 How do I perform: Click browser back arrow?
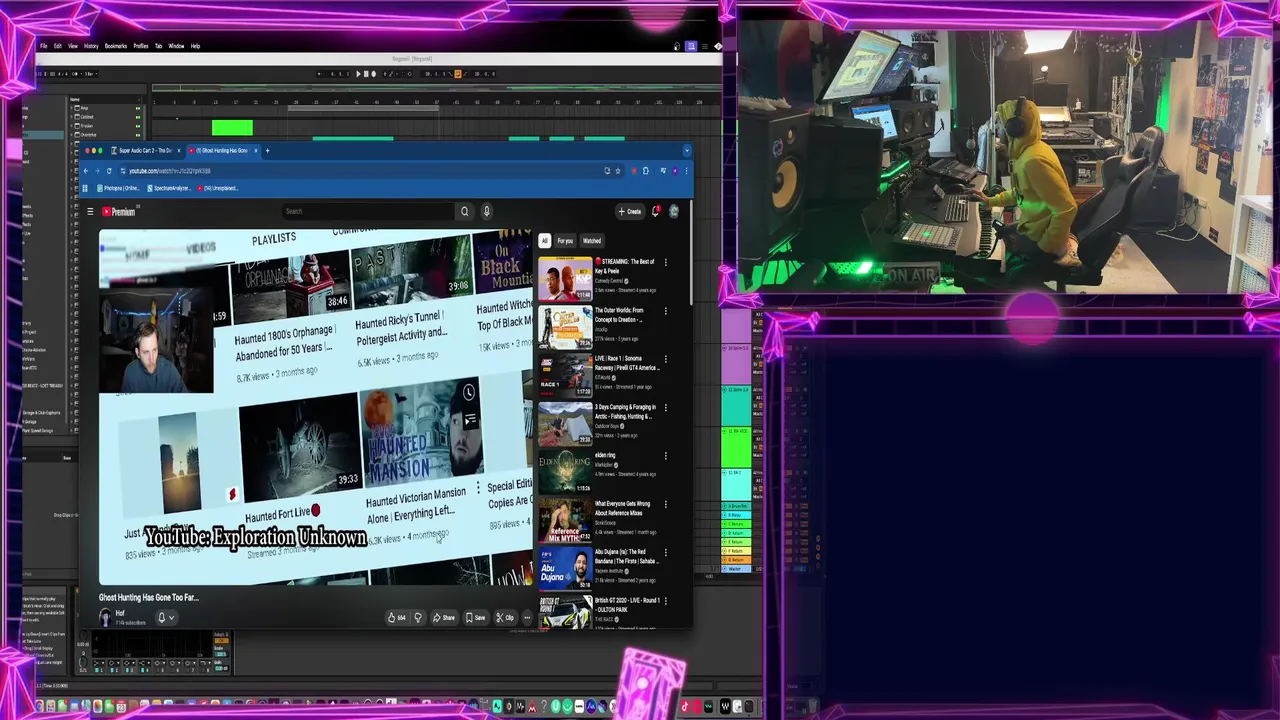[x=86, y=171]
